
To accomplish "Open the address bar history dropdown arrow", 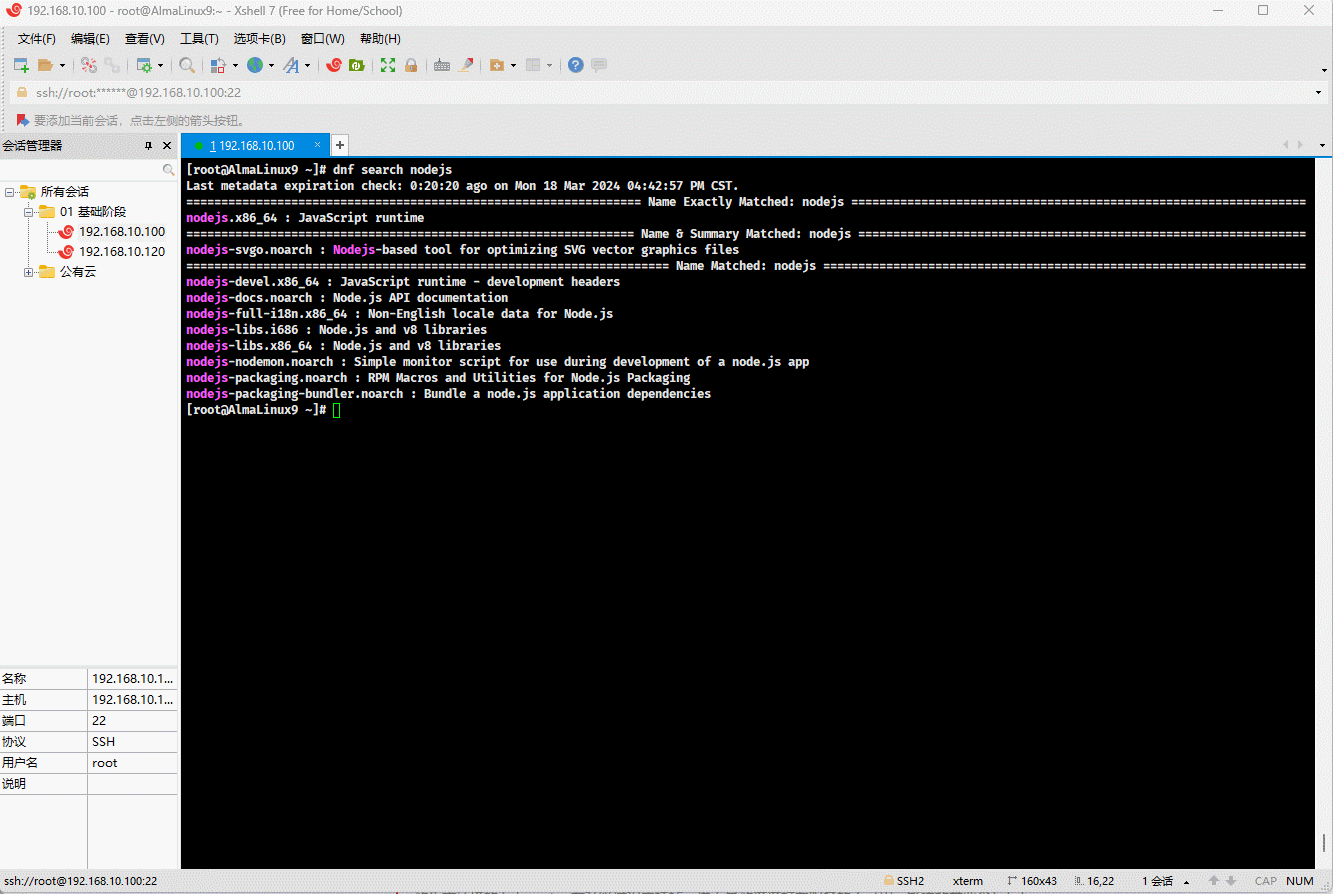I will coord(1318,93).
